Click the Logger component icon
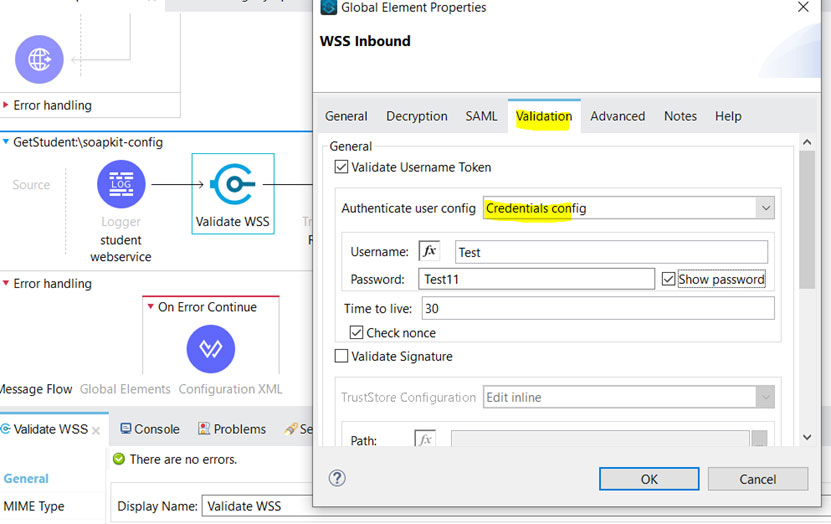The height and width of the screenshot is (524, 831). pyautogui.click(x=121, y=184)
